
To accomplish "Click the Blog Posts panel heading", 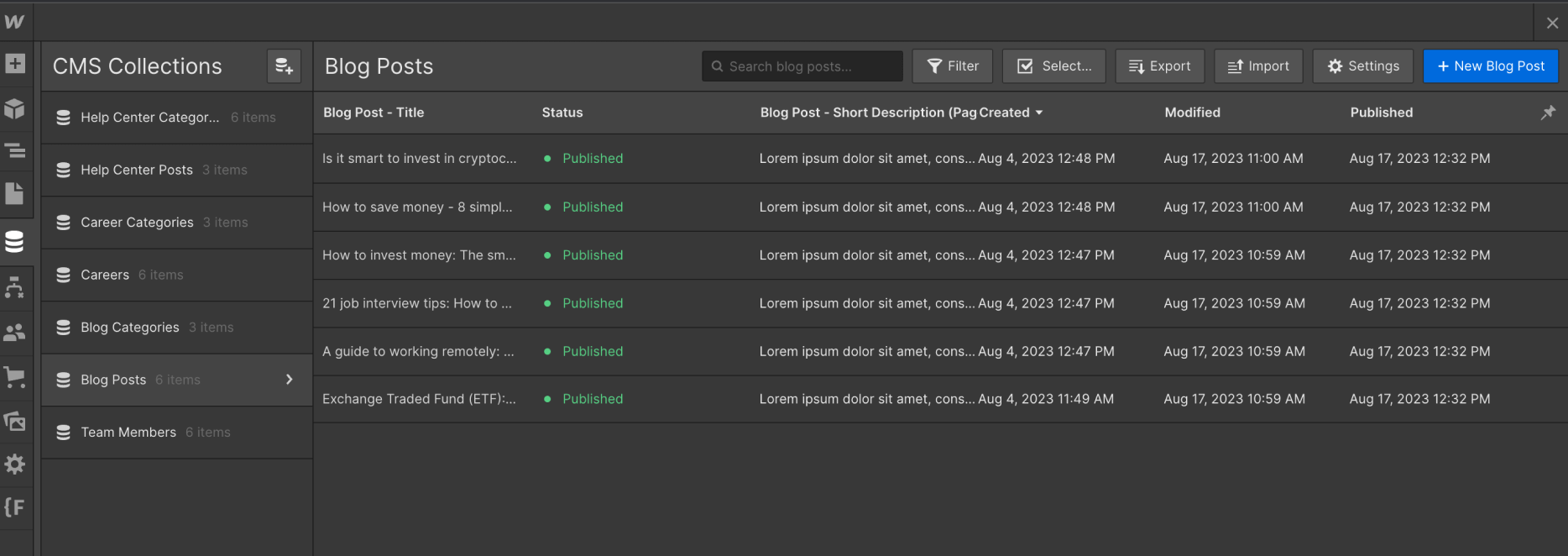I will [x=379, y=66].
